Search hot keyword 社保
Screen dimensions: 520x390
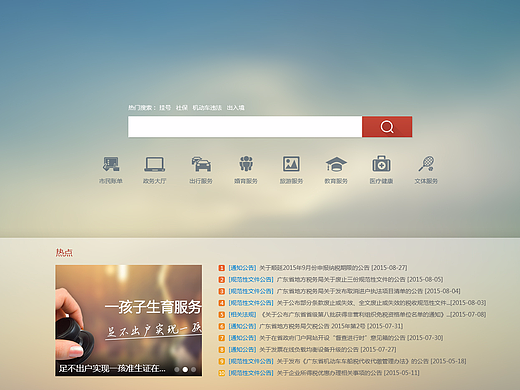point(182,108)
